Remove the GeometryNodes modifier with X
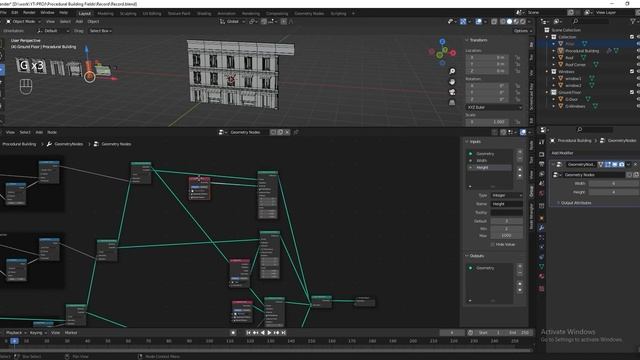This screenshot has width=640, height=360. [x=635, y=164]
